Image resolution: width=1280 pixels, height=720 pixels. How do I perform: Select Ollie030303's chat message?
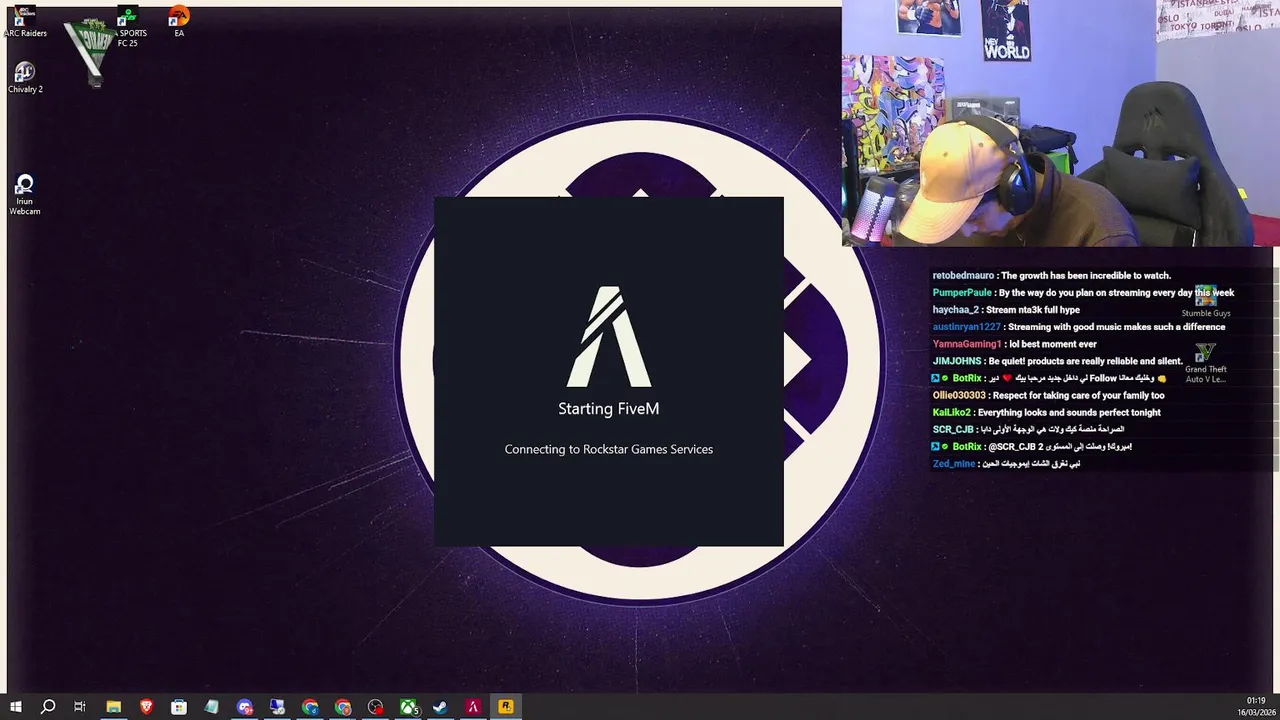[1048, 394]
